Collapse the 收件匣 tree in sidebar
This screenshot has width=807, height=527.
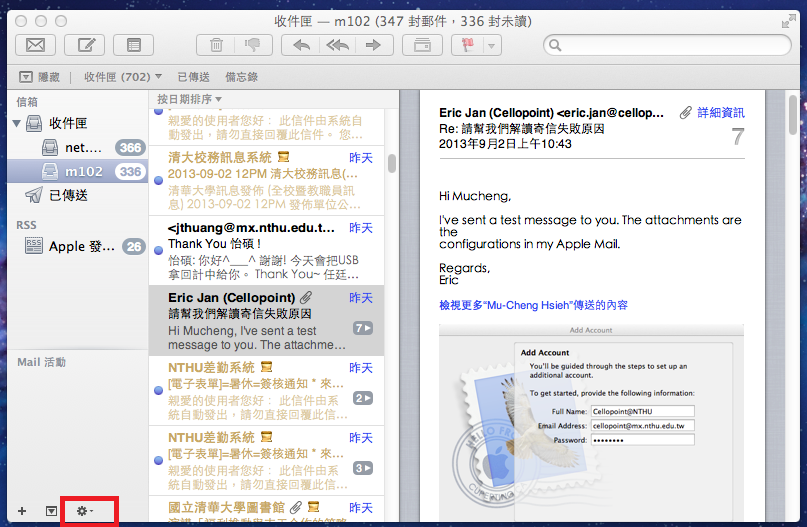tap(16, 123)
